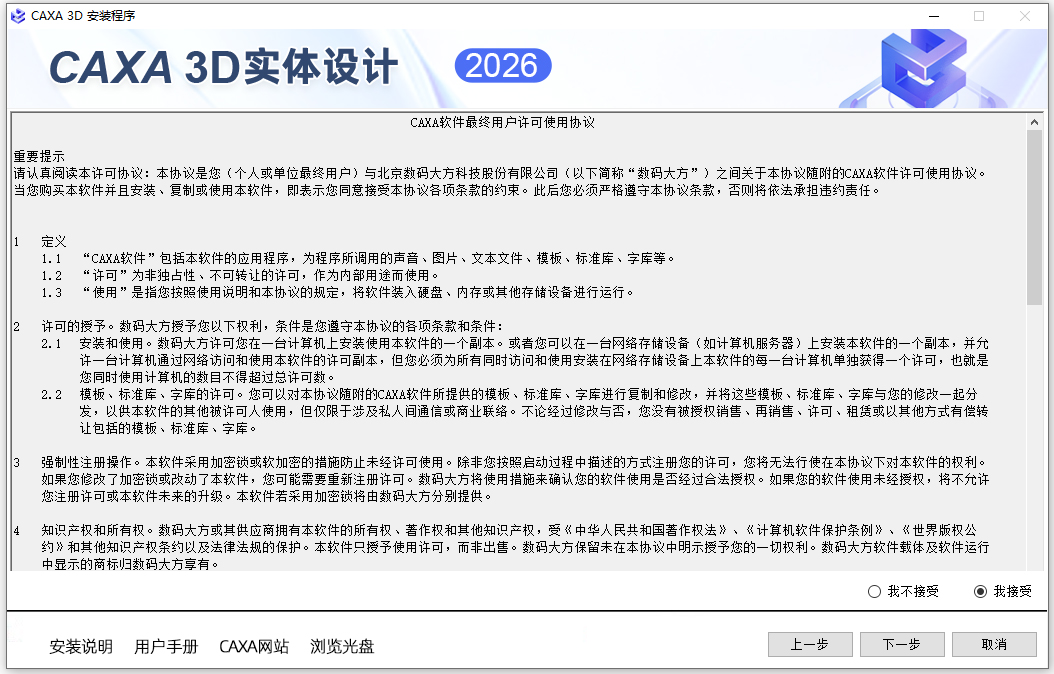
Task: Click section 3 强制性注册操作 text
Action: [x=515, y=479]
